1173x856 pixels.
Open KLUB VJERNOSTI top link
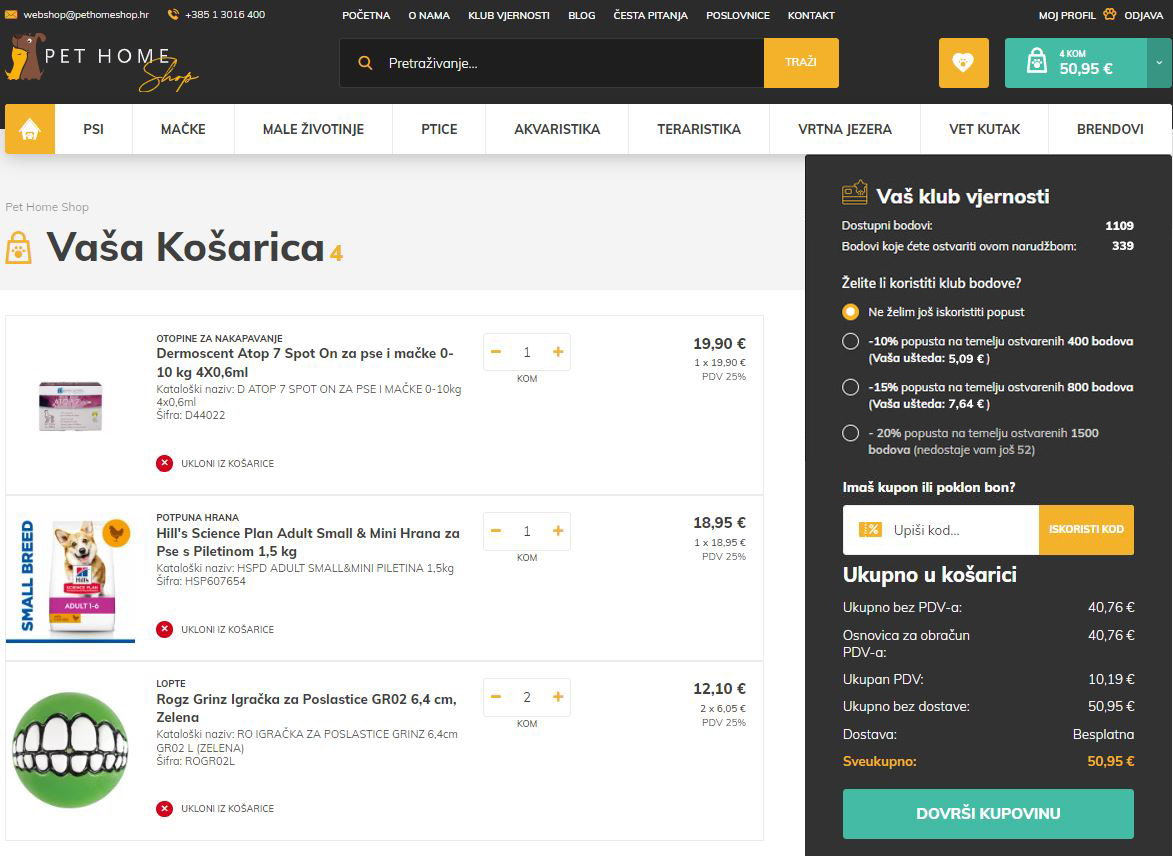tap(509, 15)
